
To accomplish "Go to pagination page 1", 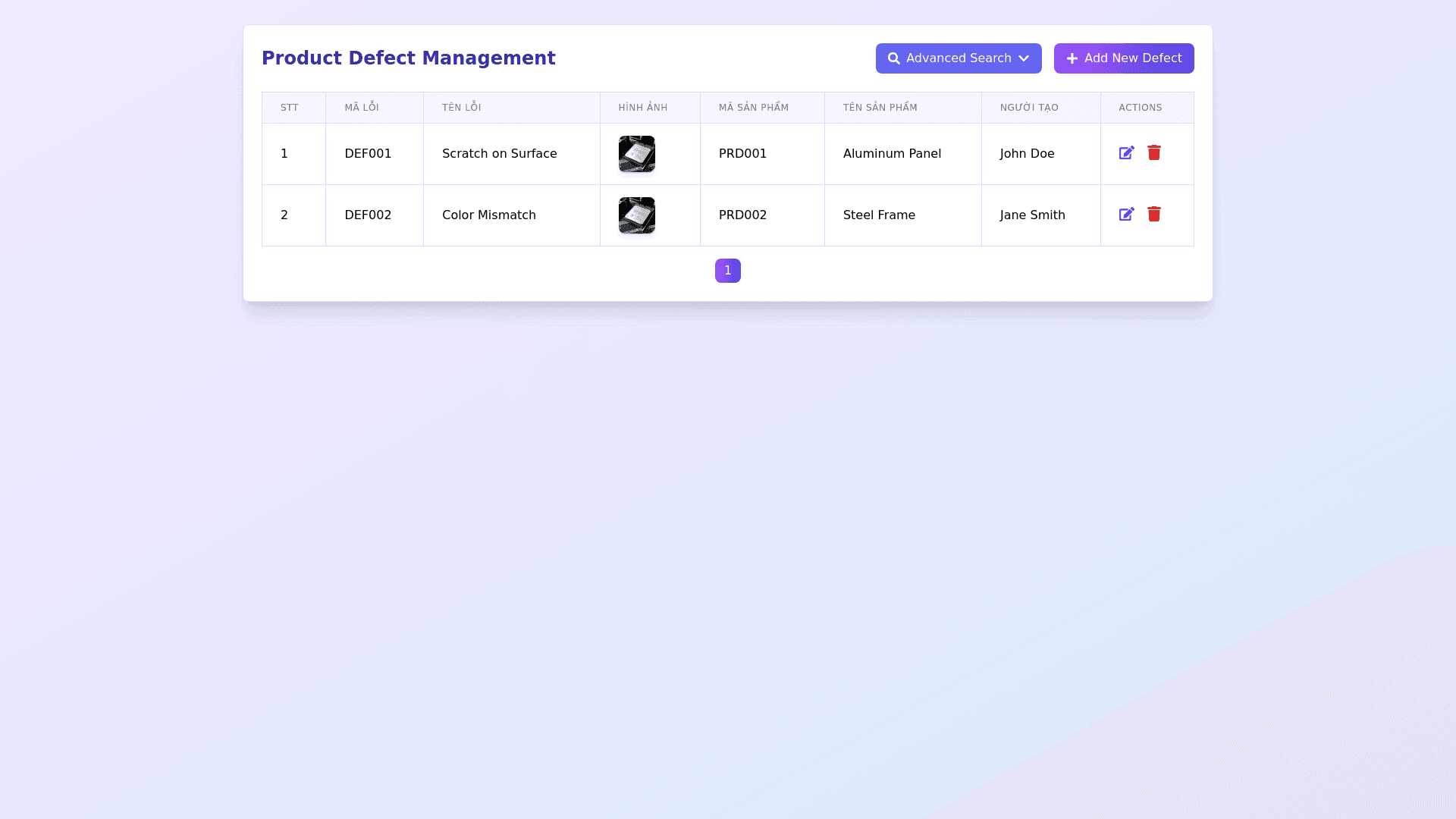I will (x=727, y=271).
